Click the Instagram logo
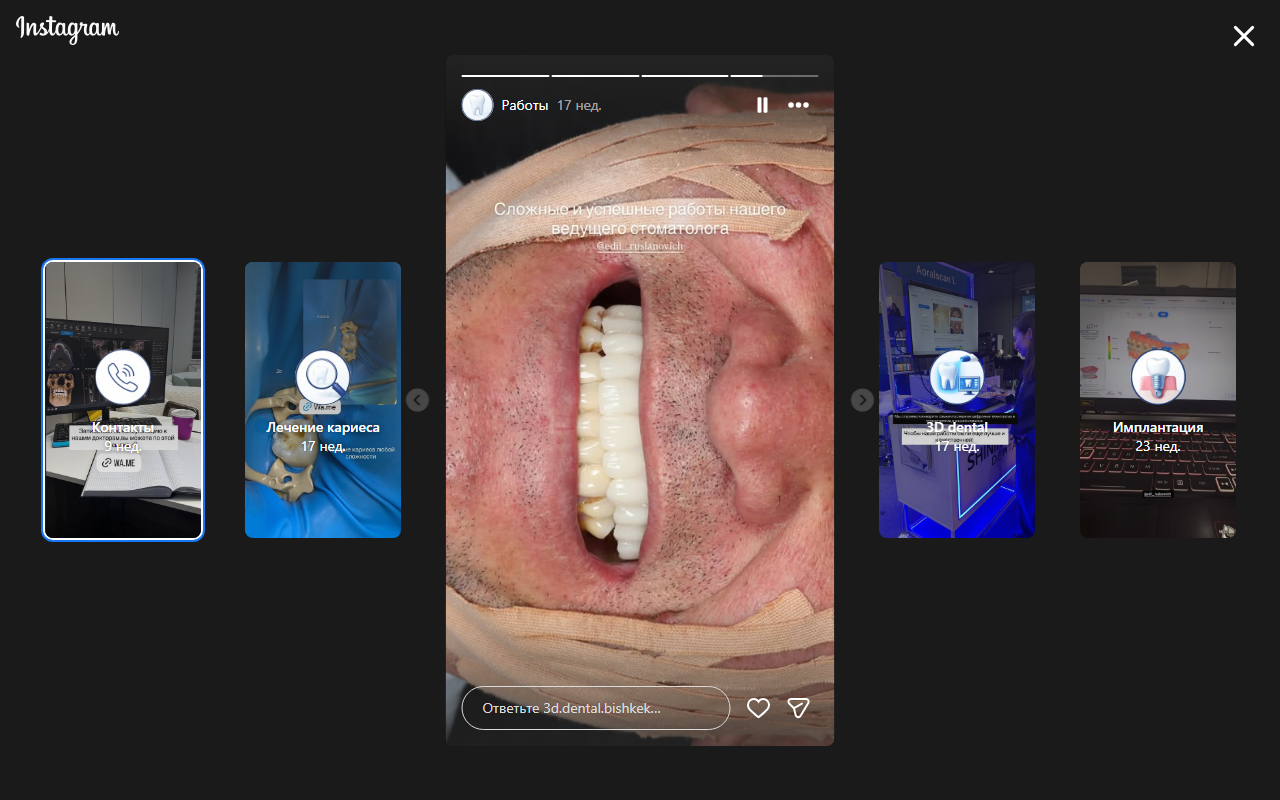1280x800 pixels. 67,29
